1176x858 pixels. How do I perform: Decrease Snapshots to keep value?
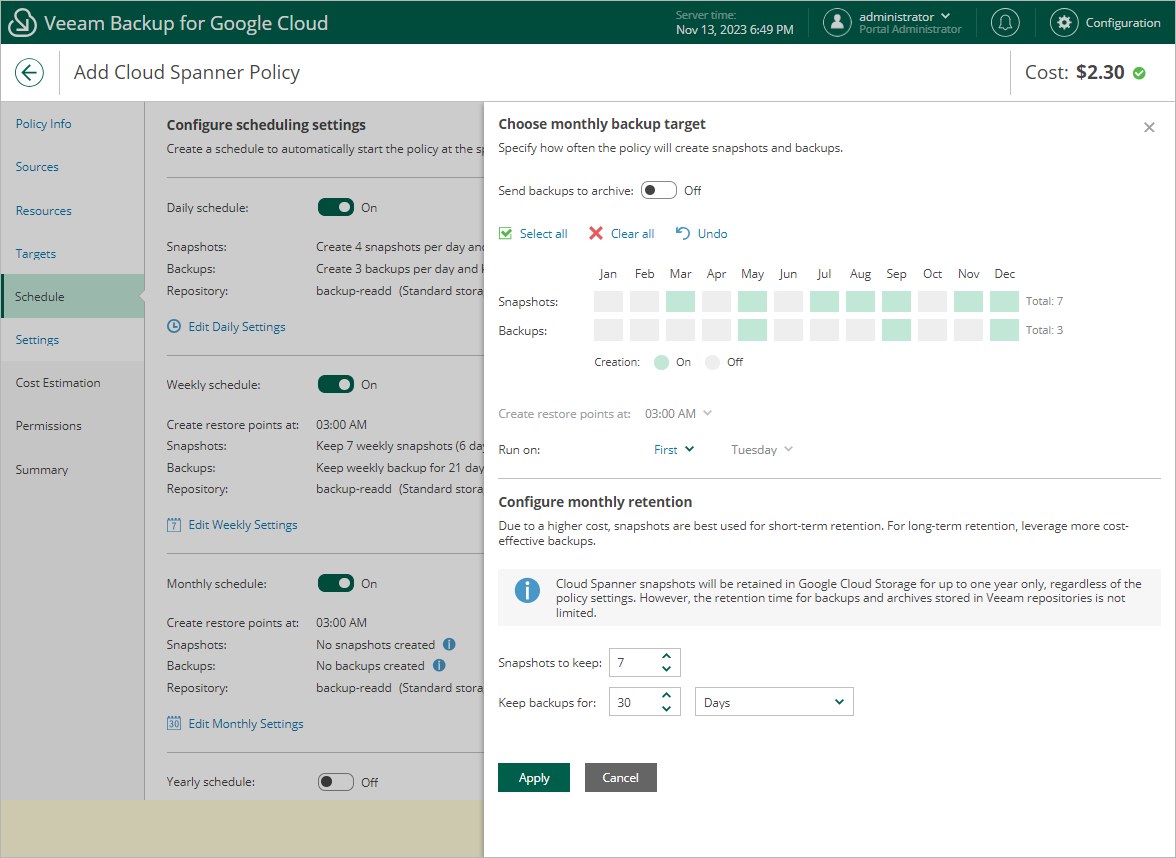pos(666,668)
